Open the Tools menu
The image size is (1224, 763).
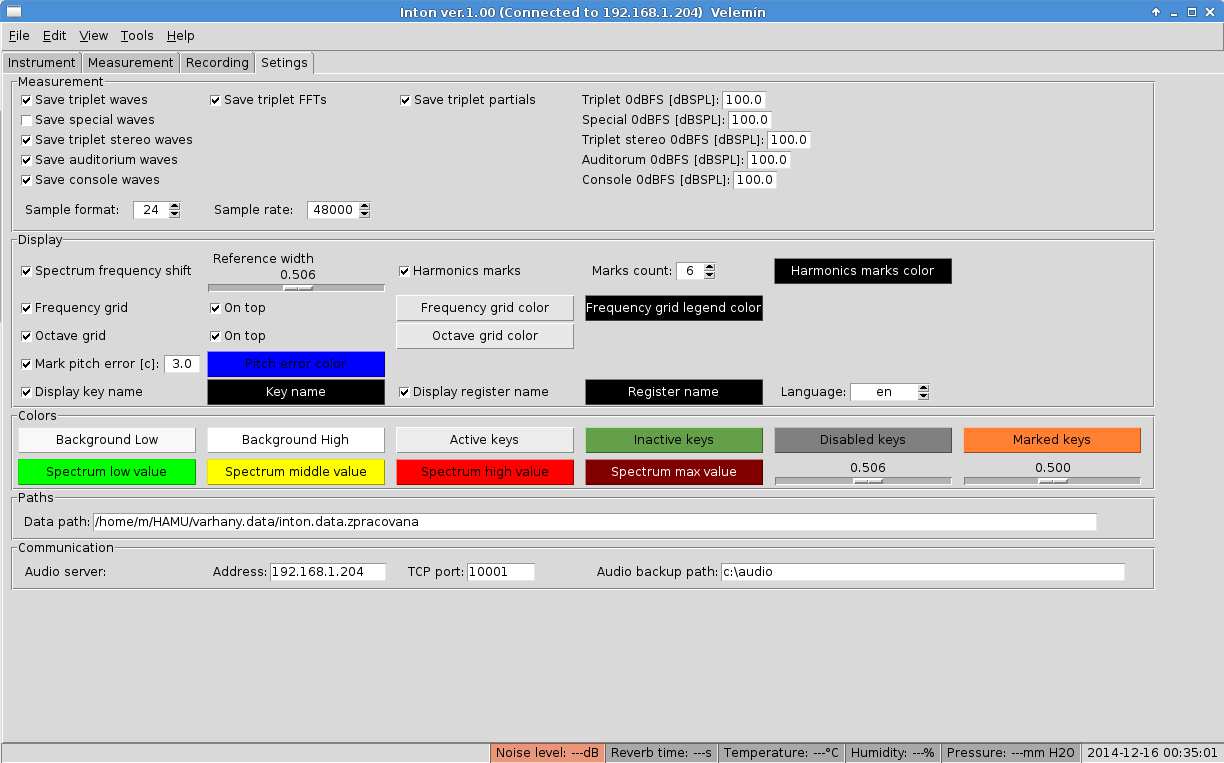[x=137, y=35]
